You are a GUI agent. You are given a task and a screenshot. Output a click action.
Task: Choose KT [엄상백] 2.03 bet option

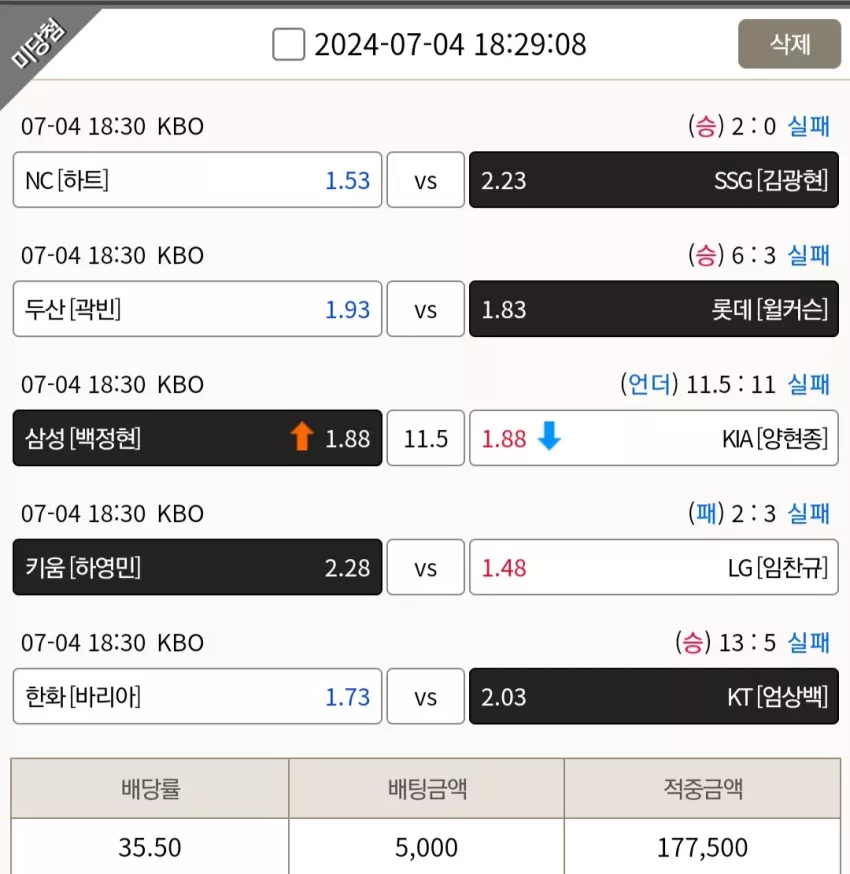coord(654,697)
